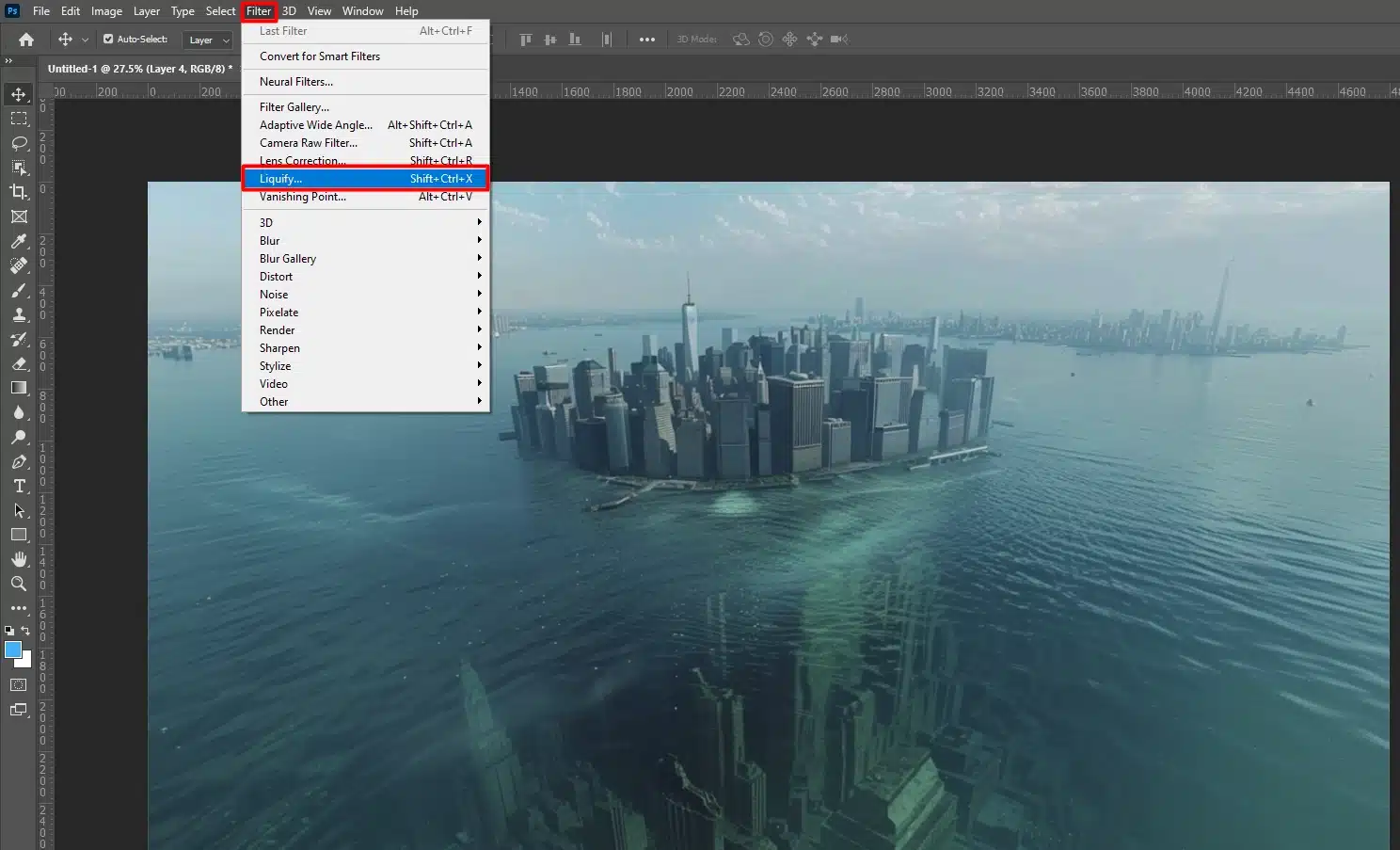Select the Zoom tool

pos(19,584)
